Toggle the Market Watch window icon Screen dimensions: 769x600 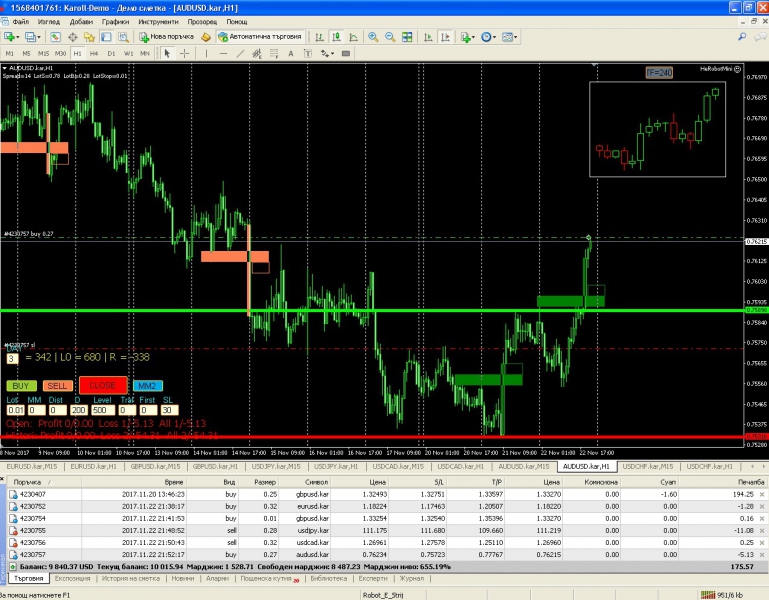pyautogui.click(x=55, y=37)
